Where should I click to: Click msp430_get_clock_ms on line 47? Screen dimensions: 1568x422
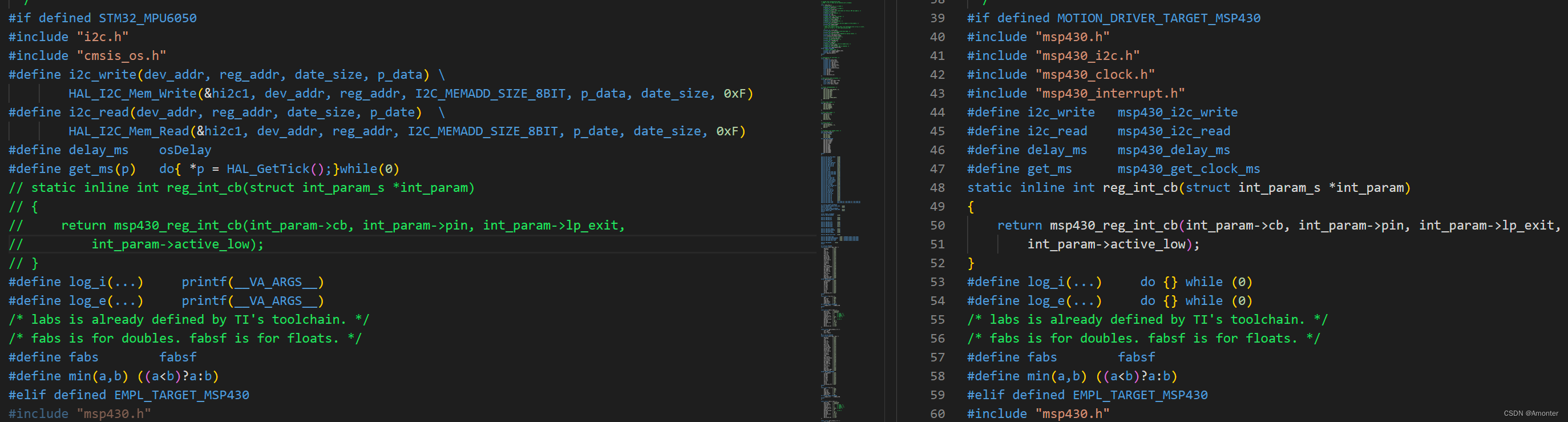1189,169
